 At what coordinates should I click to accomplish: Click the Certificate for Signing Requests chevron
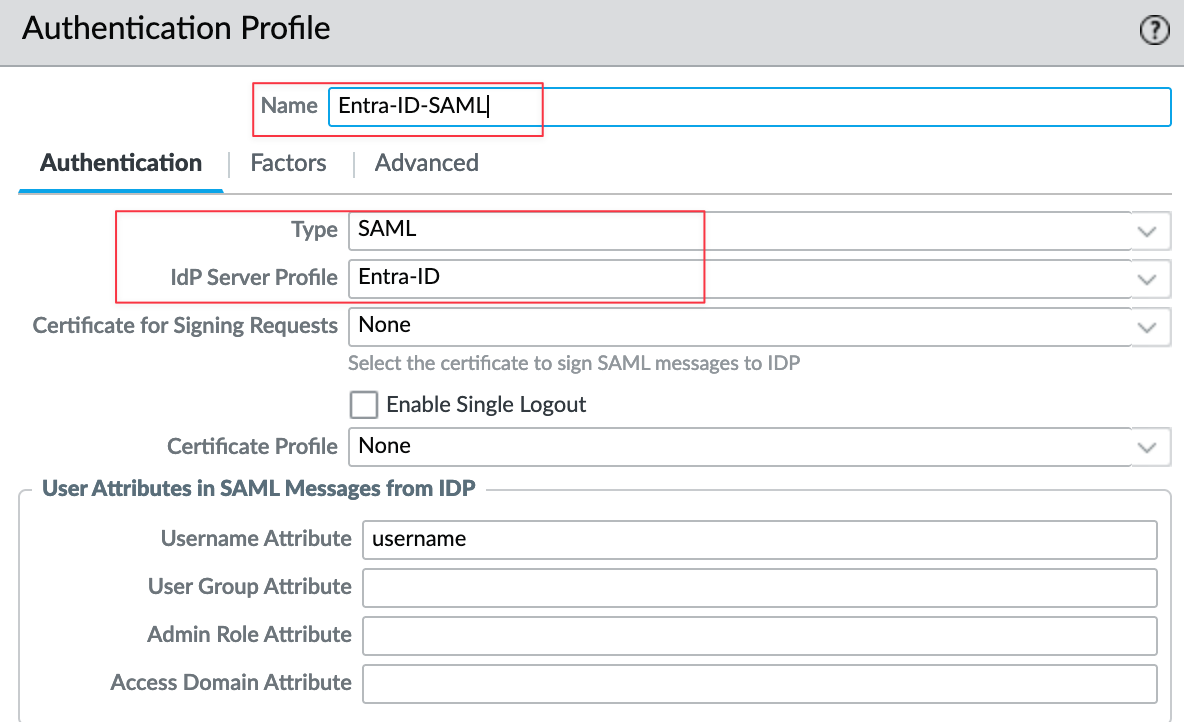click(1147, 326)
